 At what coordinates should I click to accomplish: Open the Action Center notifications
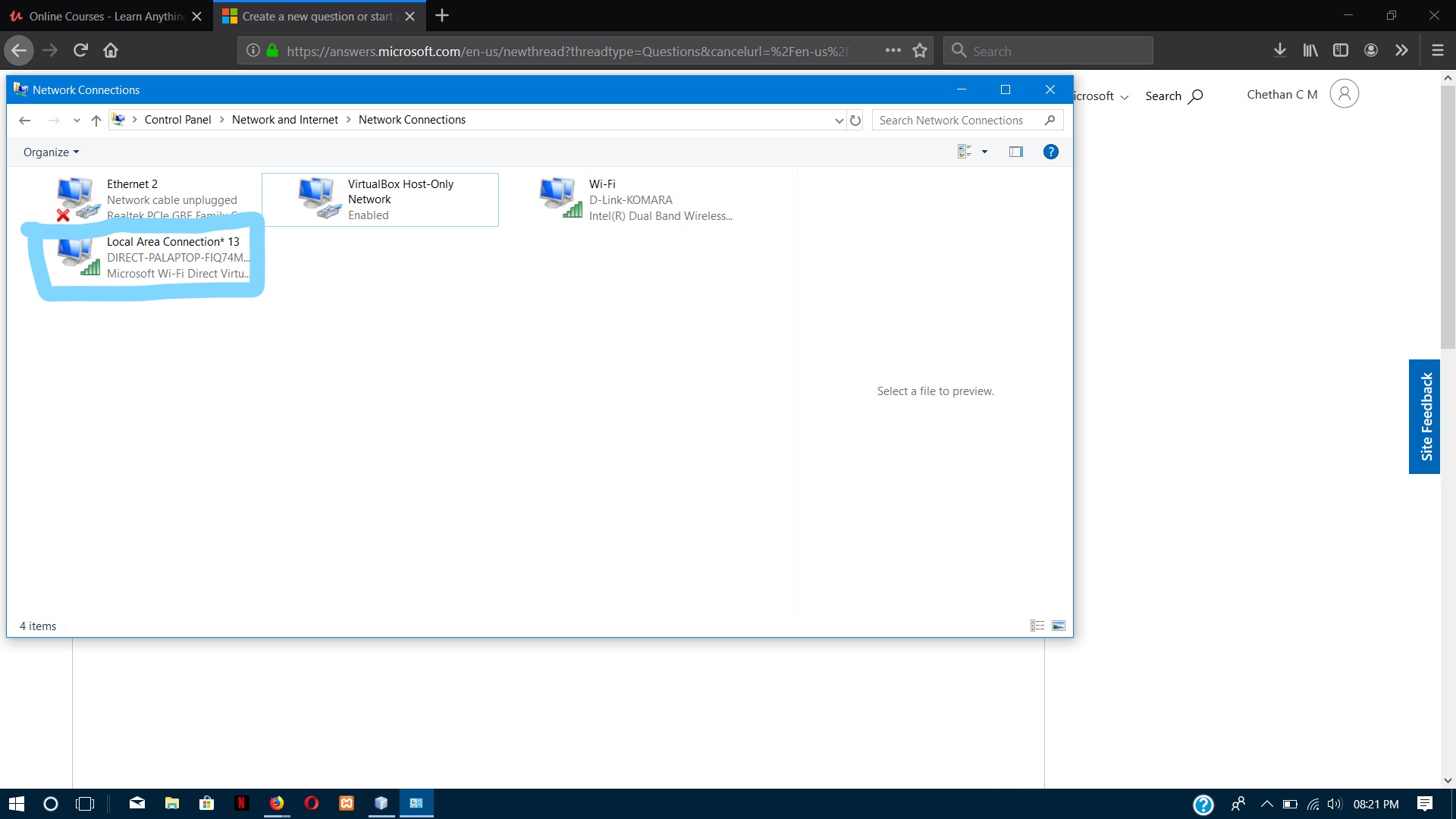point(1425,804)
